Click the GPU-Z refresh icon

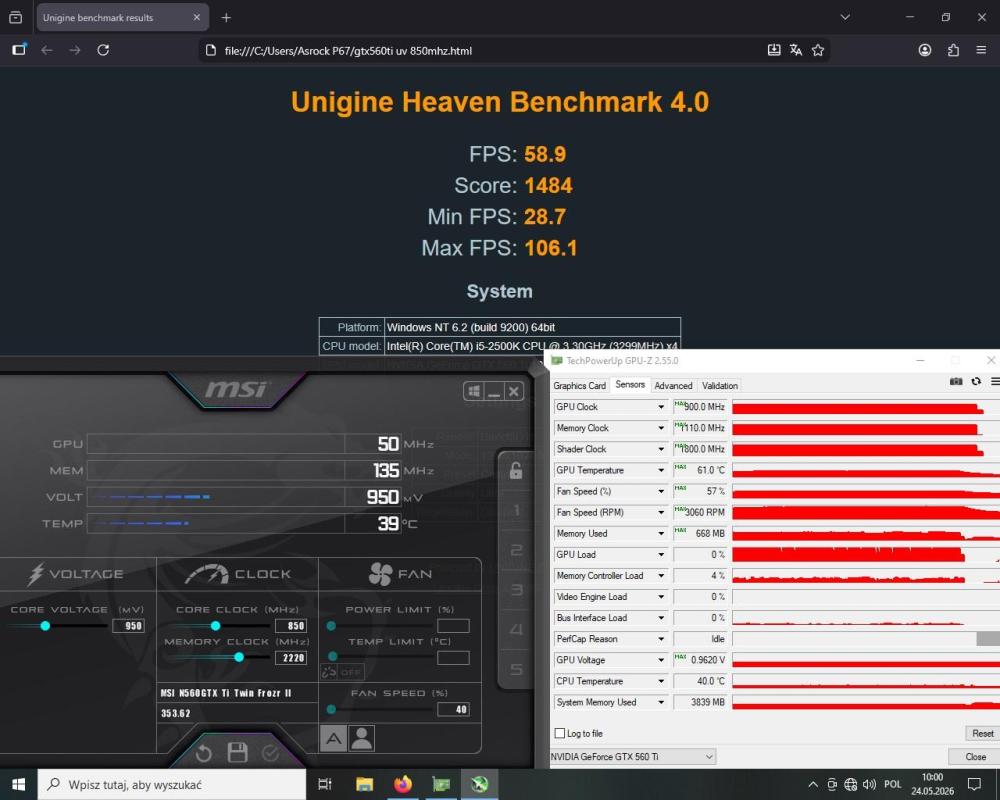pos(976,381)
